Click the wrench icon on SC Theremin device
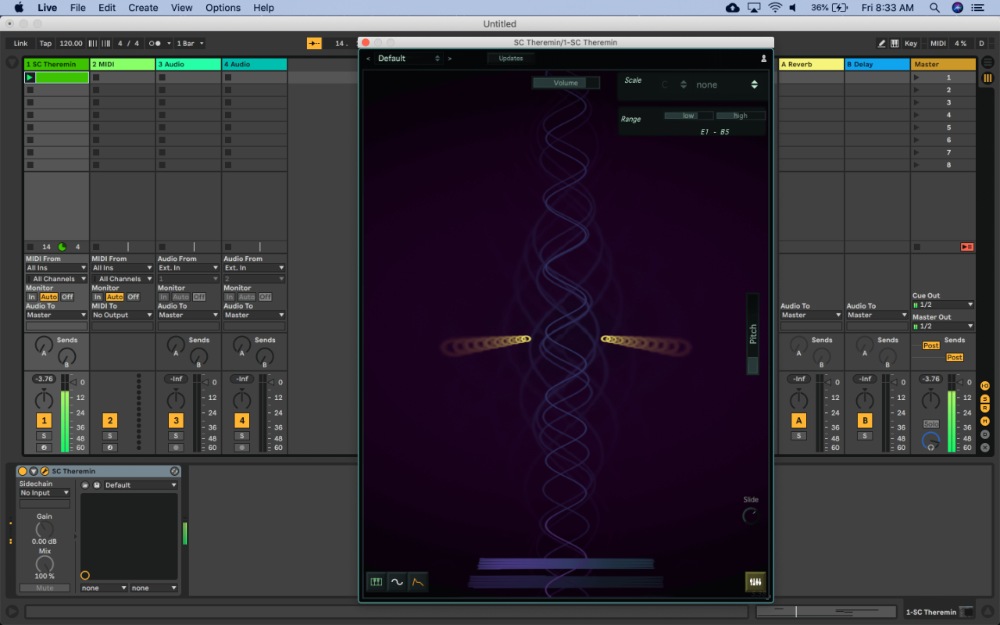Image resolution: width=1000 pixels, height=625 pixels. point(44,471)
